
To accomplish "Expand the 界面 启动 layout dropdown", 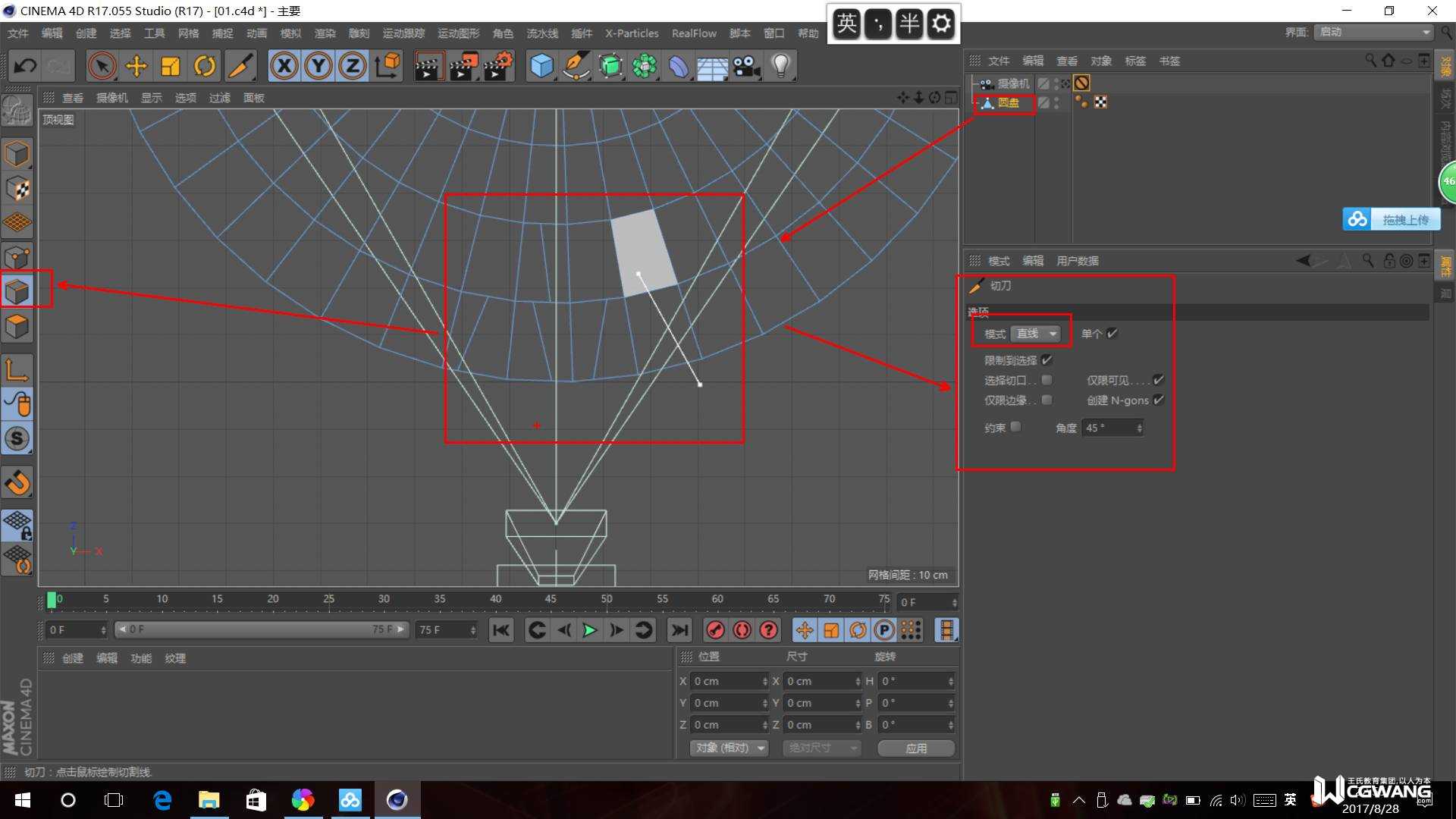I will pyautogui.click(x=1373, y=32).
